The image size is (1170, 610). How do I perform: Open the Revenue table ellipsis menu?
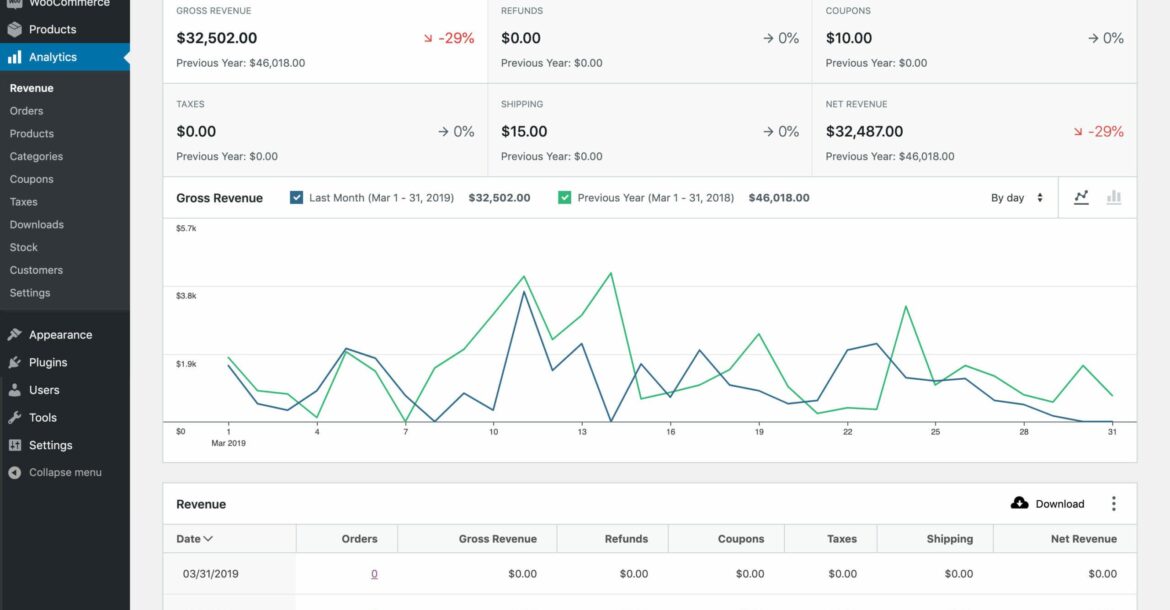(1113, 503)
